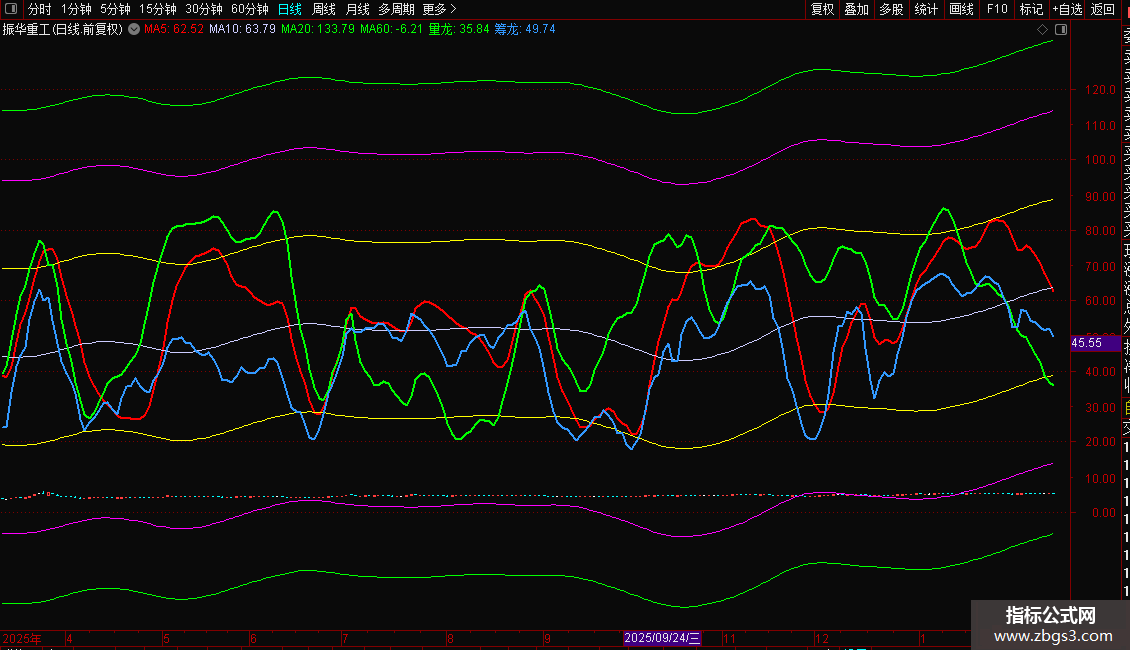
Task: Open the 多周期 multi-period view
Action: pyautogui.click(x=396, y=9)
